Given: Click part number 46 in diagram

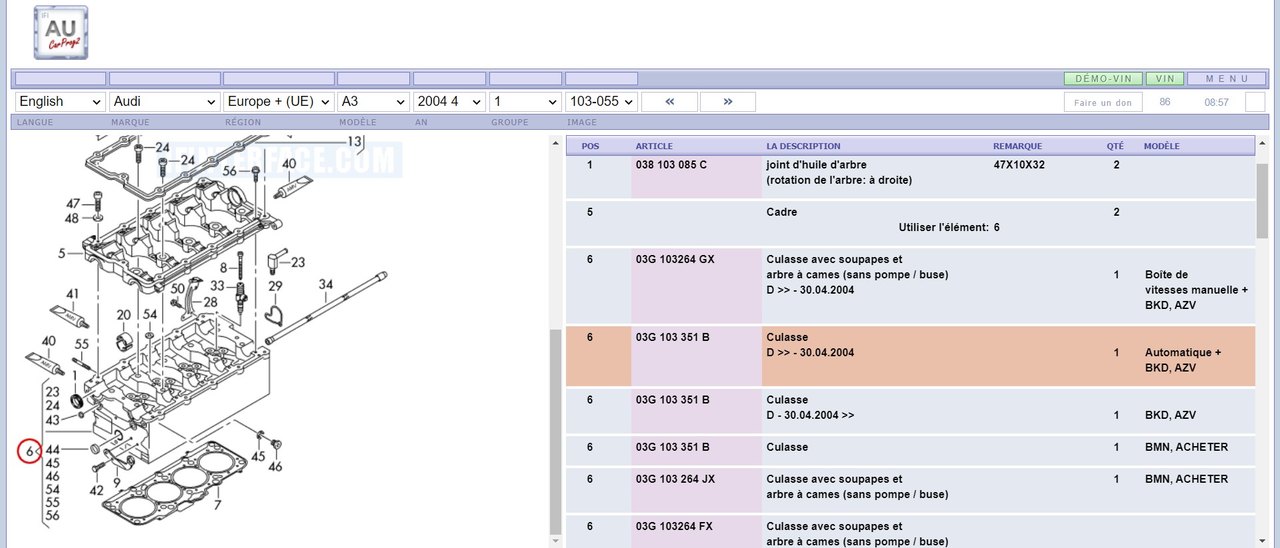Looking at the screenshot, I should coord(275,467).
